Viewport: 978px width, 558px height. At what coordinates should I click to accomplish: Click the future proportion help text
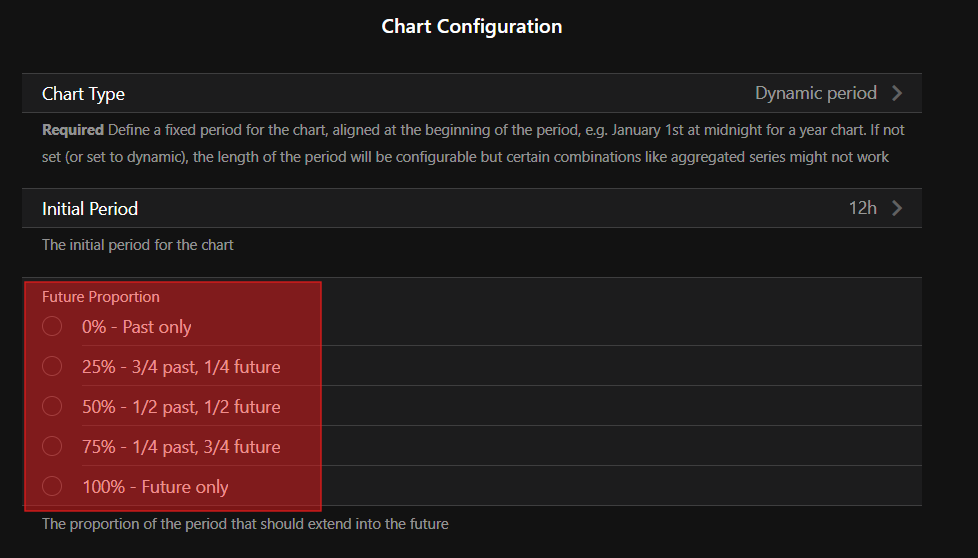(x=245, y=523)
